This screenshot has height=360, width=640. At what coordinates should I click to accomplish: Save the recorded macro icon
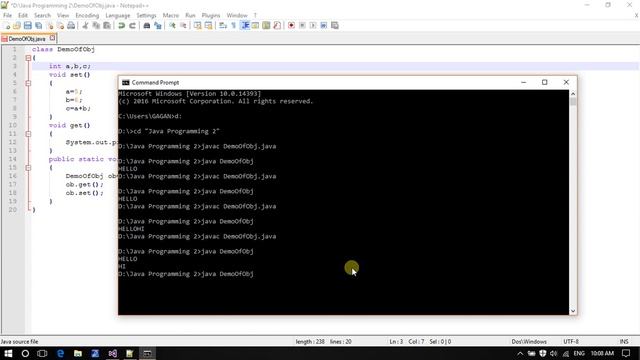[x=335, y=25]
